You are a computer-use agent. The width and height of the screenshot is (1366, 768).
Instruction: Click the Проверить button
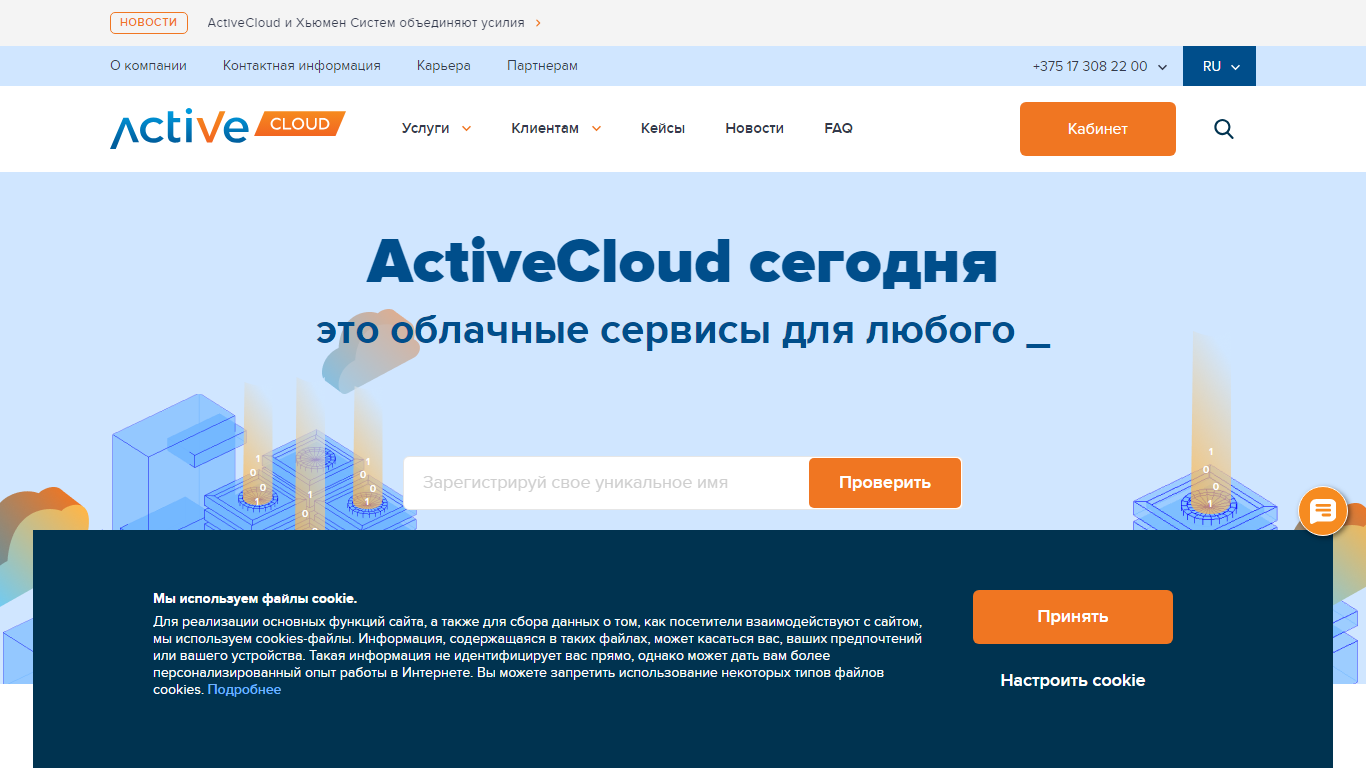[x=885, y=483]
